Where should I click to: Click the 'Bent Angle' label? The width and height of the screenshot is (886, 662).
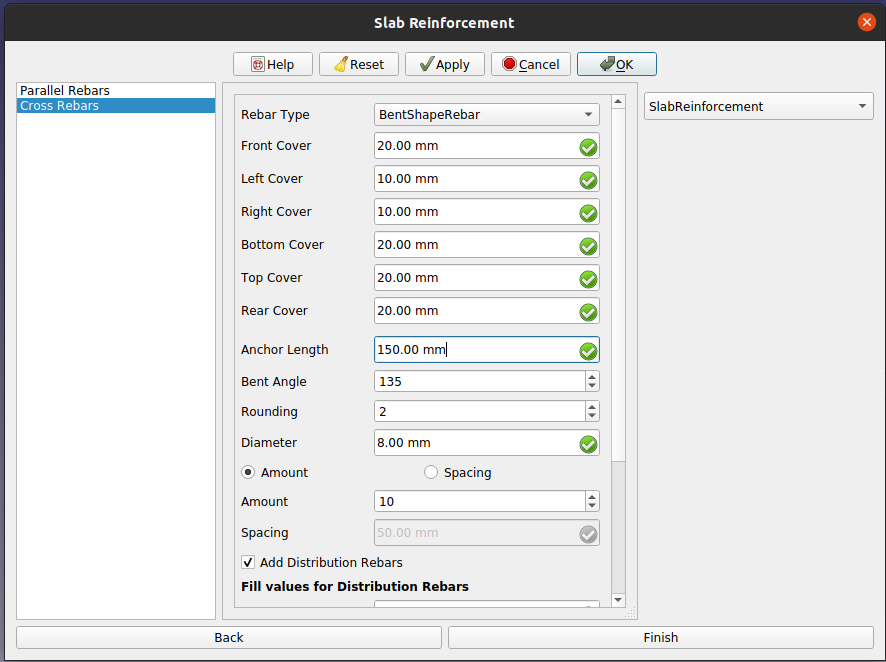click(273, 382)
